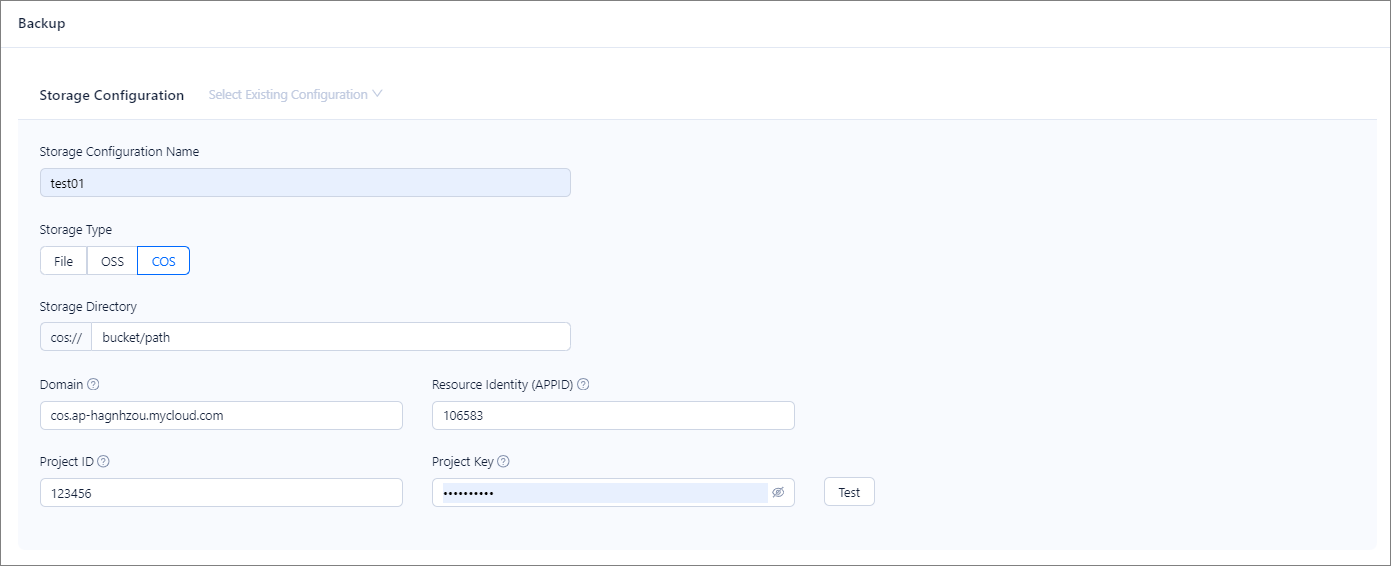
Task: Click the help icon beside Resource Identity (APPID)
Action: (583, 384)
